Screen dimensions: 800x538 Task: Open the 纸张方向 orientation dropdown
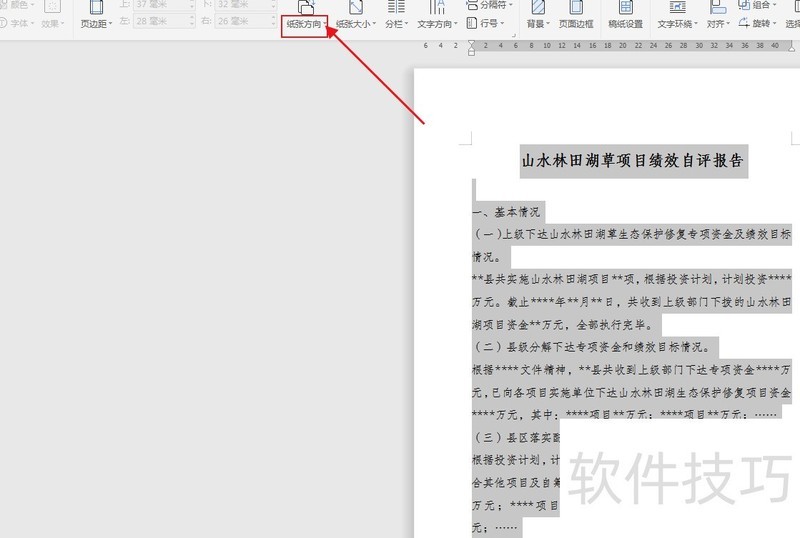pyautogui.click(x=306, y=24)
